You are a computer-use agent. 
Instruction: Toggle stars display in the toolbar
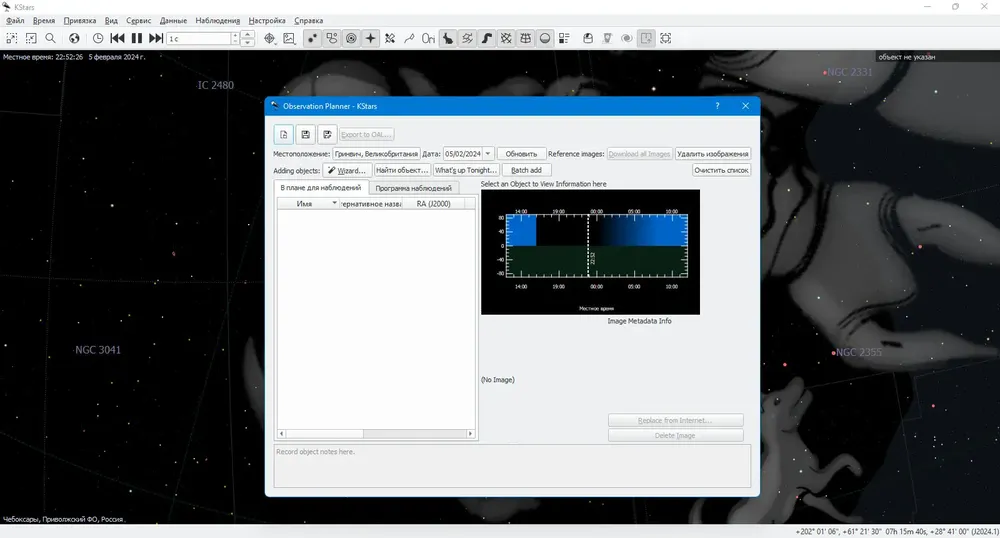tap(312, 38)
